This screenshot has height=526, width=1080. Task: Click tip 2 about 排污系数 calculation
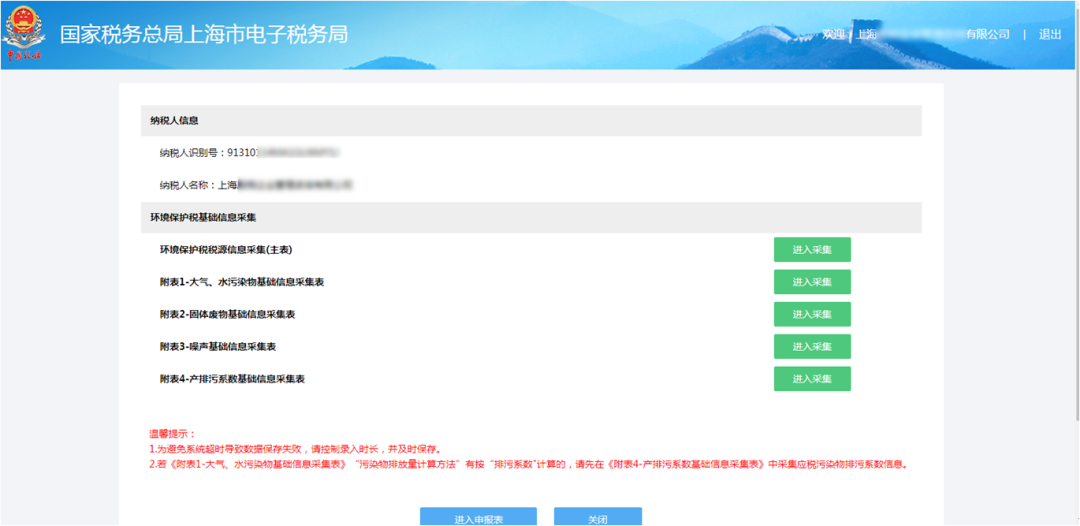(529, 464)
